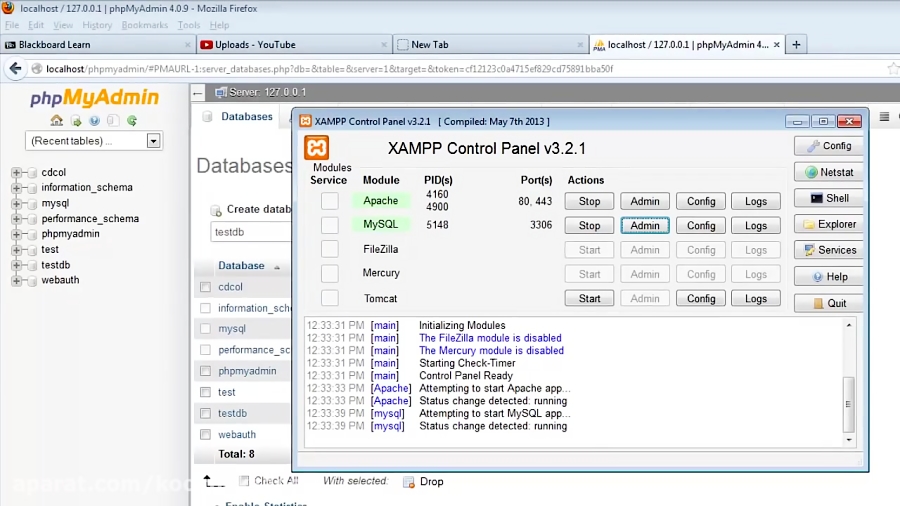Viewport: 900px width, 506px height.
Task: Click the Firefox back arrow button
Action: (15, 69)
